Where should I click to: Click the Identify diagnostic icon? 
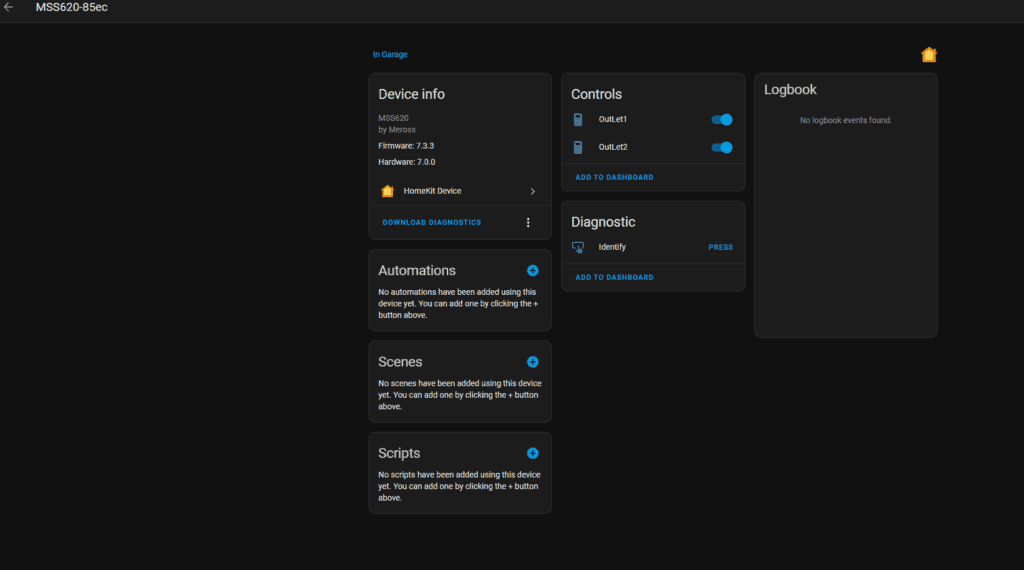click(x=578, y=247)
